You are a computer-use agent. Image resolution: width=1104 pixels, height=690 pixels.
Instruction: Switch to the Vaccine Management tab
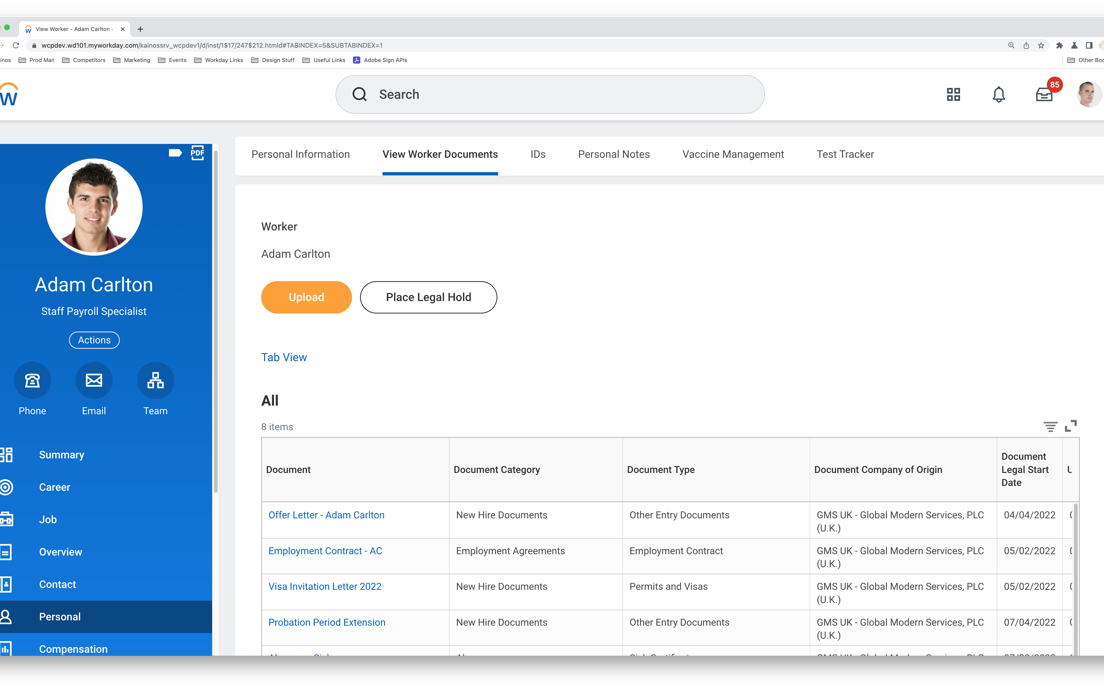(x=732, y=155)
